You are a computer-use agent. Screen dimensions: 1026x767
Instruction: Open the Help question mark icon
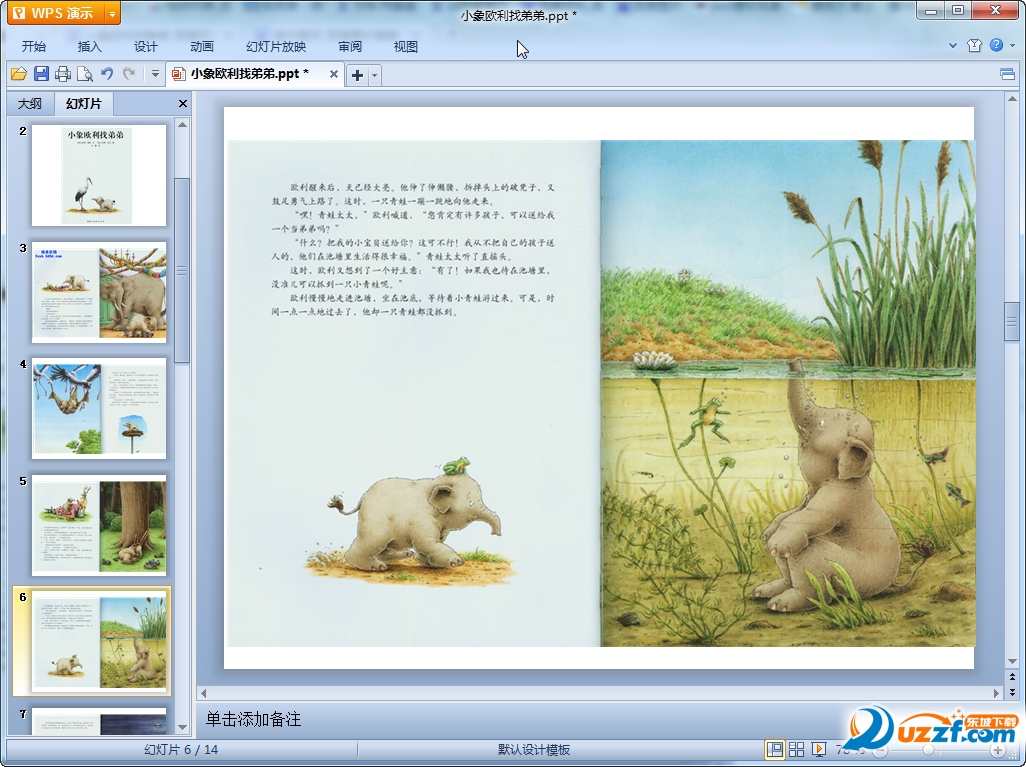[996, 45]
